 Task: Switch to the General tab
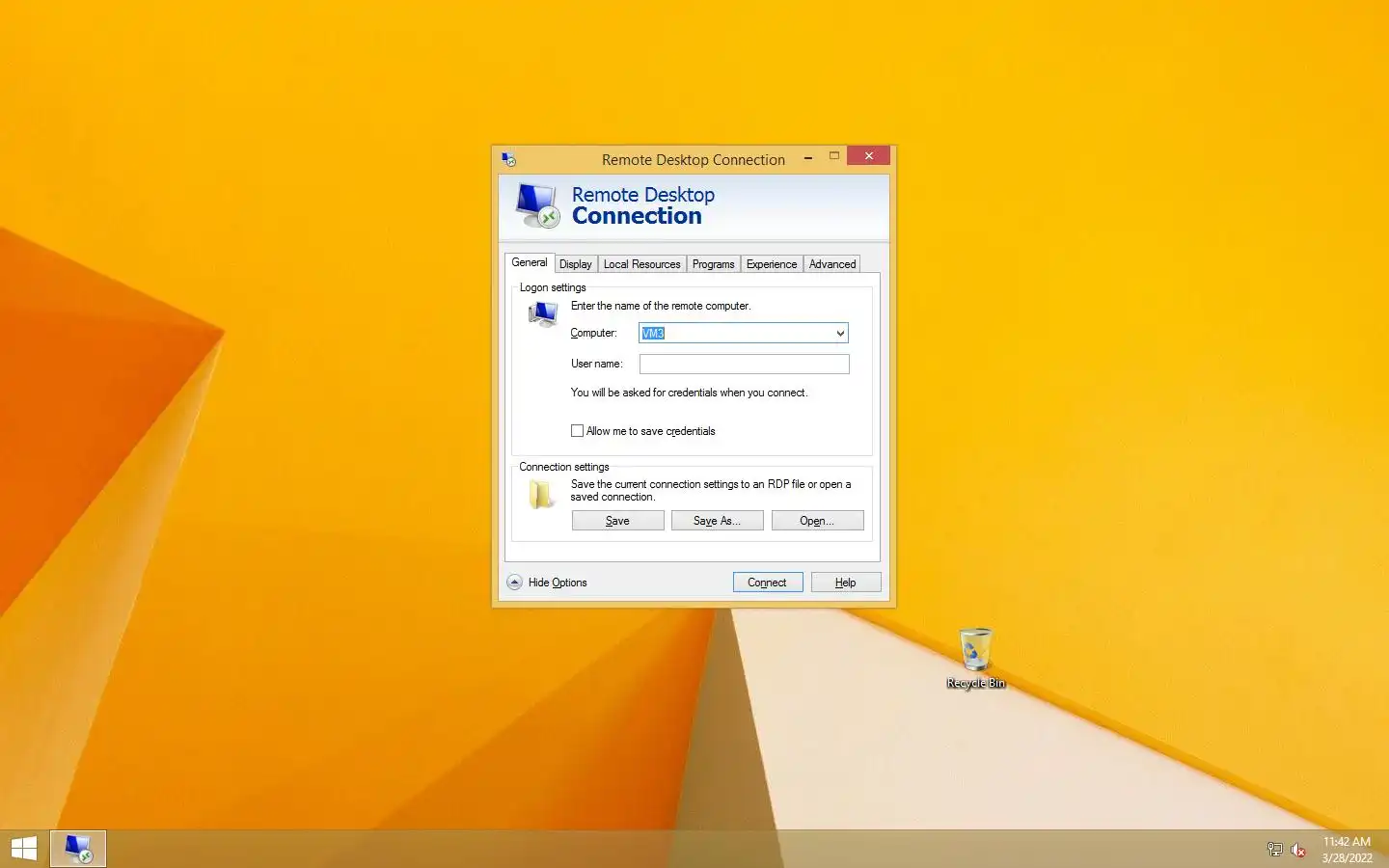(529, 262)
